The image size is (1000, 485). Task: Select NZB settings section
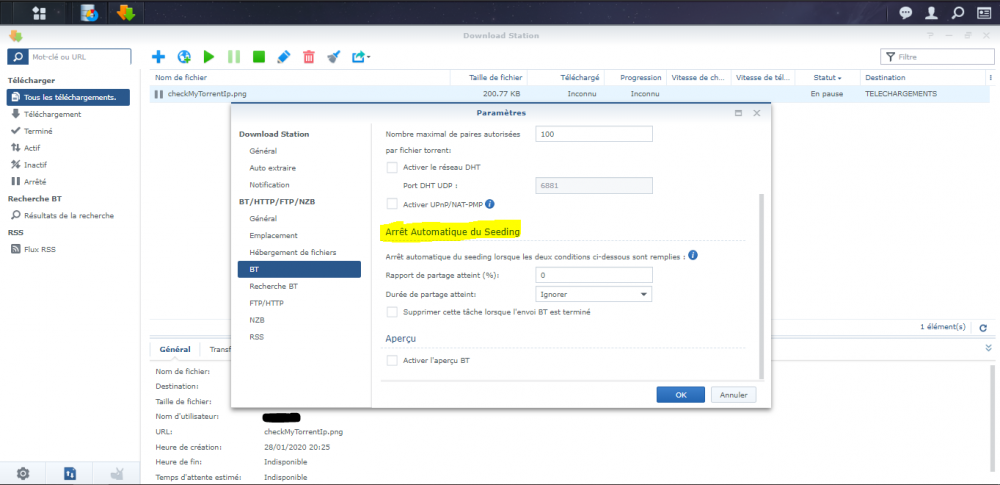[x=257, y=320]
